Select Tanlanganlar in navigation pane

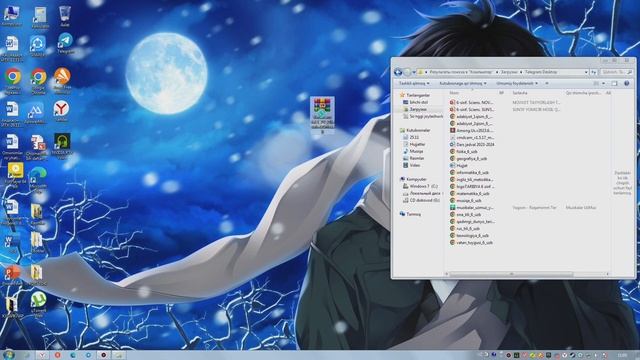tap(415, 95)
